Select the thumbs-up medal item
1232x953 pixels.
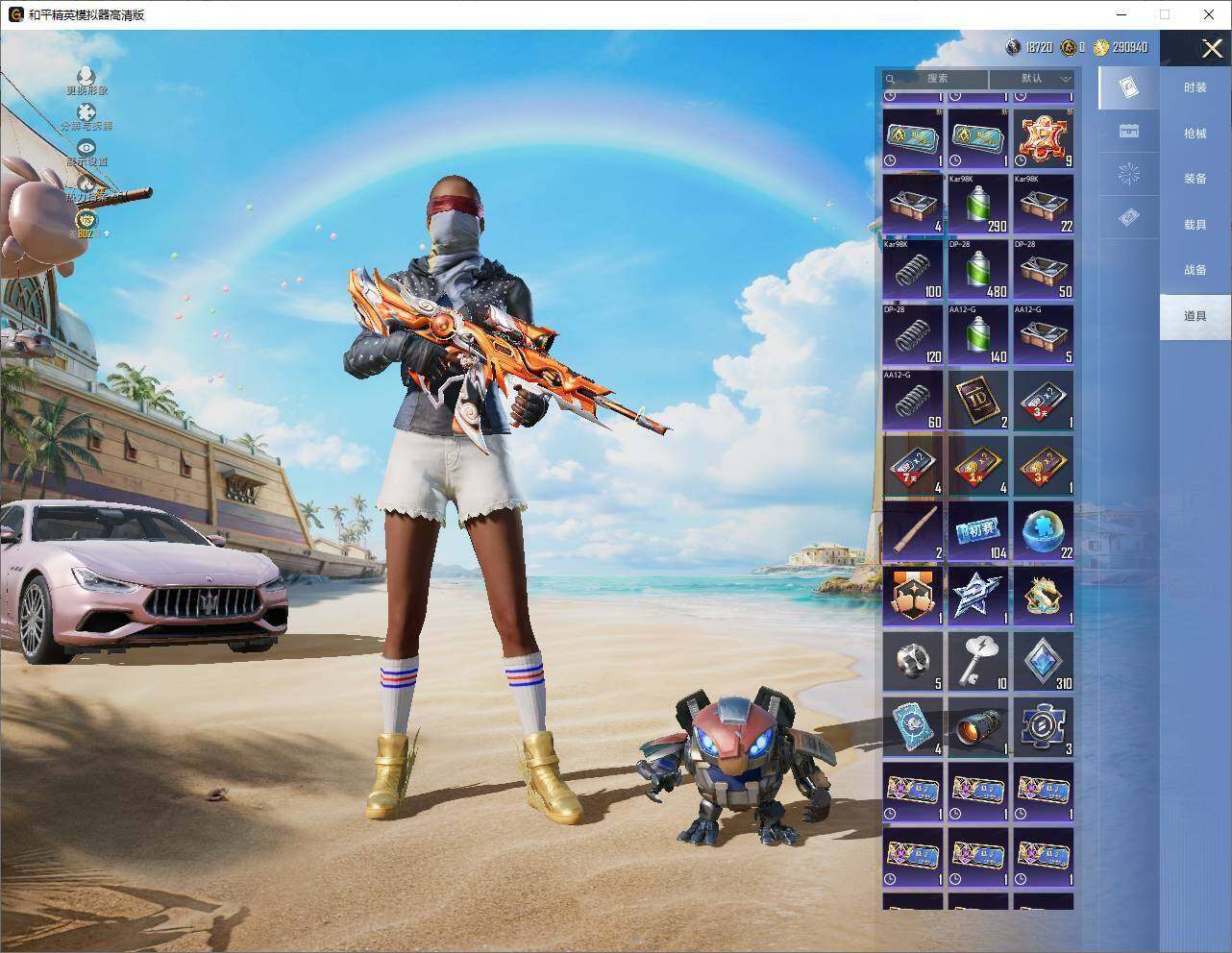pos(913,596)
